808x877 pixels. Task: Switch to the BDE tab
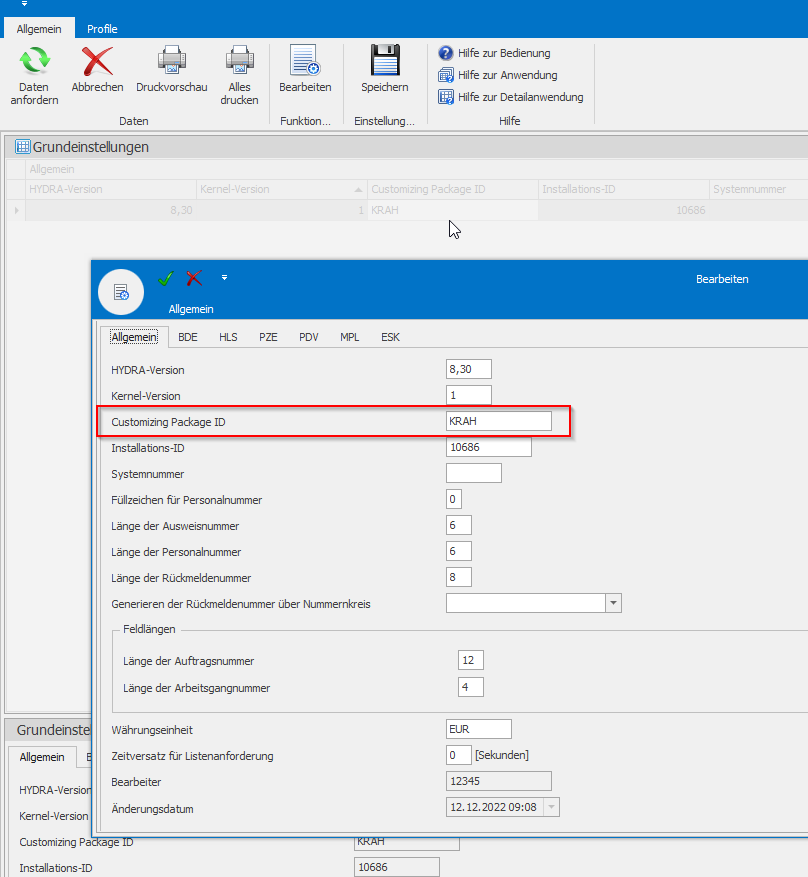[188, 337]
